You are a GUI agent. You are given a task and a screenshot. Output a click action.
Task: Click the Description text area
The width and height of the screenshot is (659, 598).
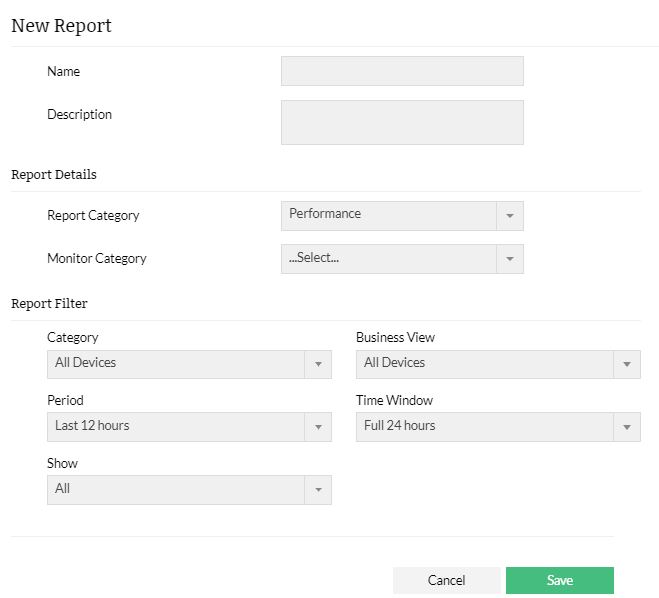tap(402, 122)
